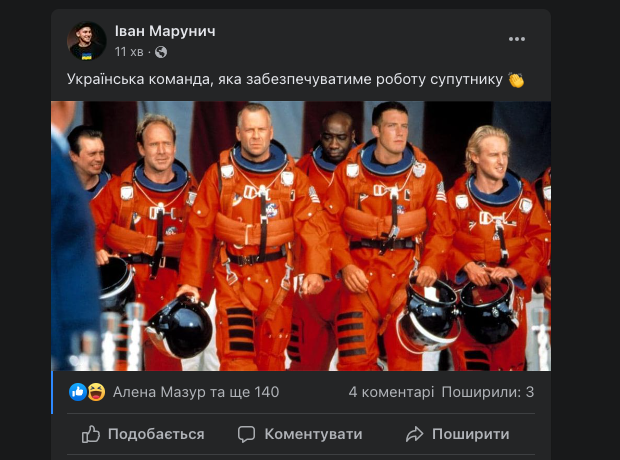Click the clapping hands emoji in the post
Viewport: 620px width, 460px height.
click(x=516, y=80)
